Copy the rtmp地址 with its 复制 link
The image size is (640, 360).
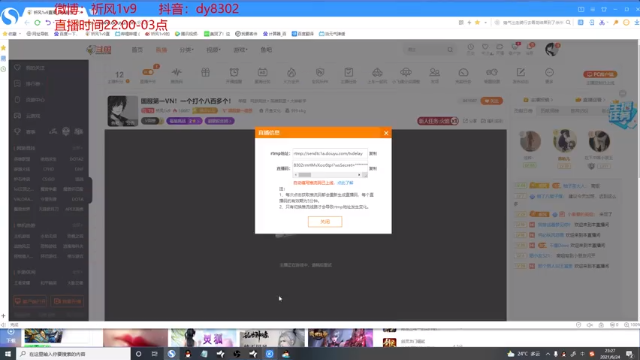click(373, 153)
